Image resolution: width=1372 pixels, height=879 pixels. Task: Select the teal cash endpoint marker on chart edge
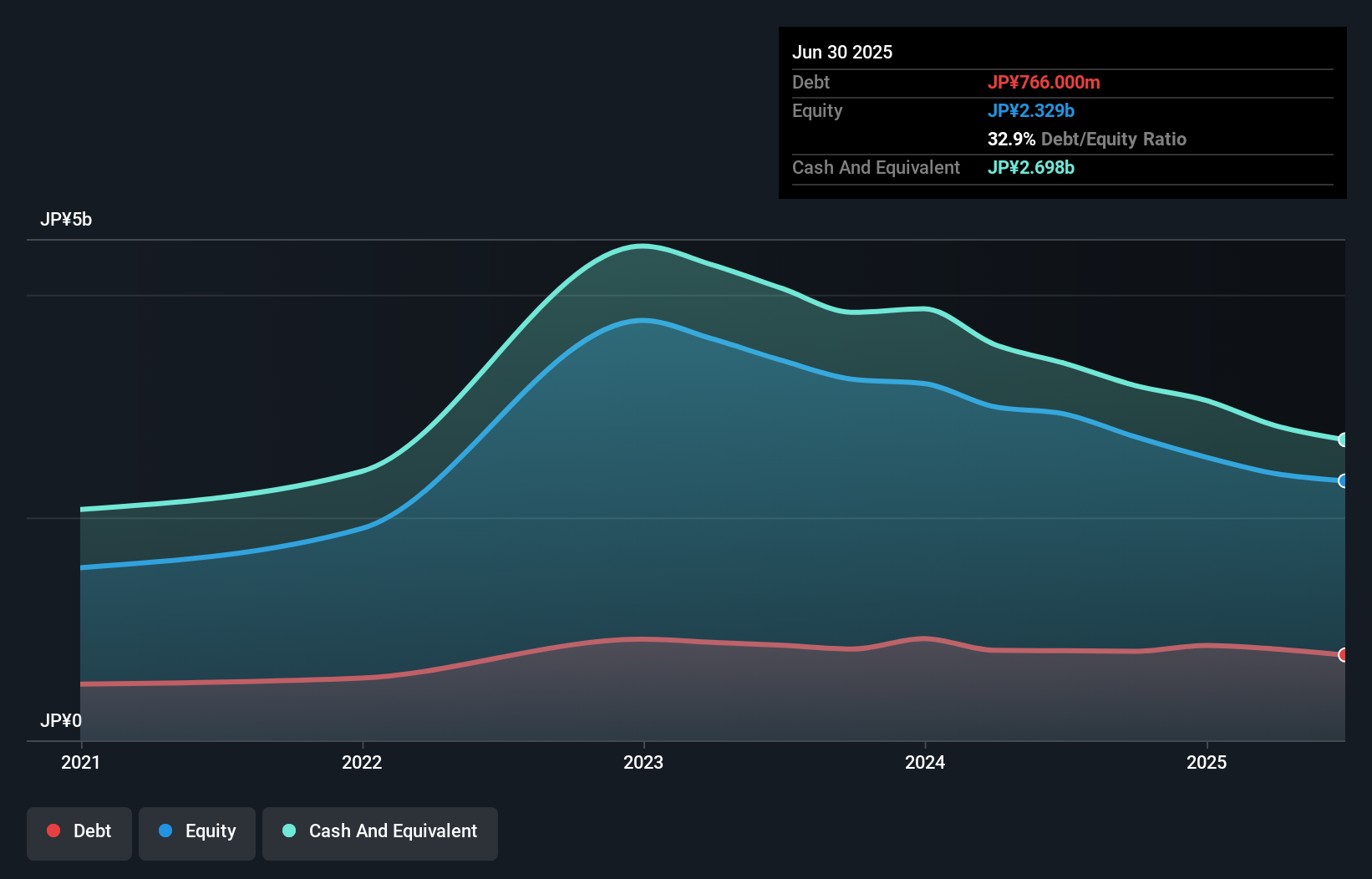tap(1343, 439)
